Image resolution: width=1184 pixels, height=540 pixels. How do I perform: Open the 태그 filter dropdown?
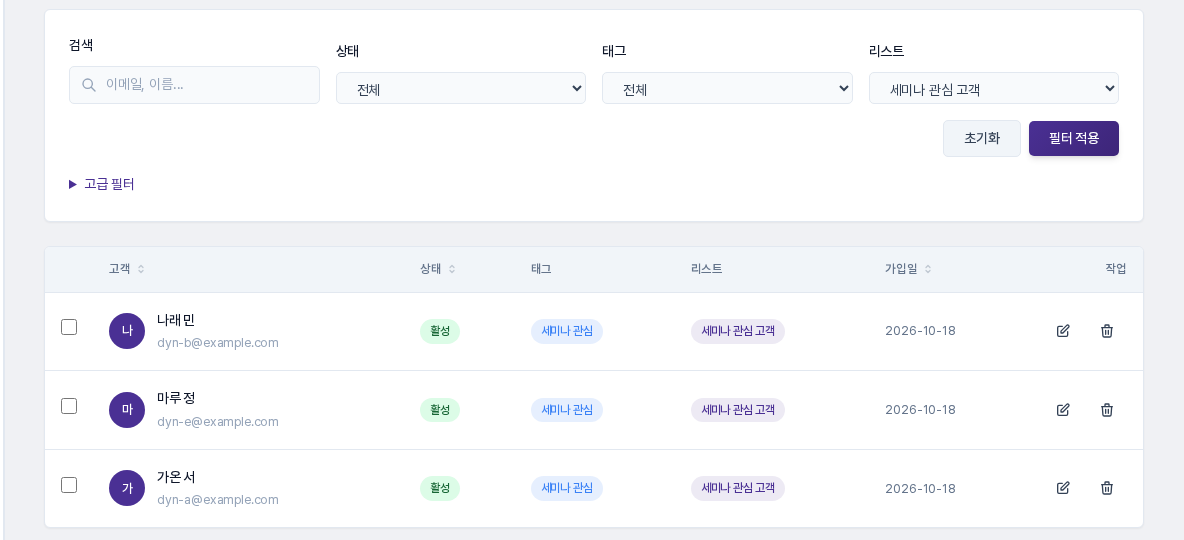coord(727,88)
